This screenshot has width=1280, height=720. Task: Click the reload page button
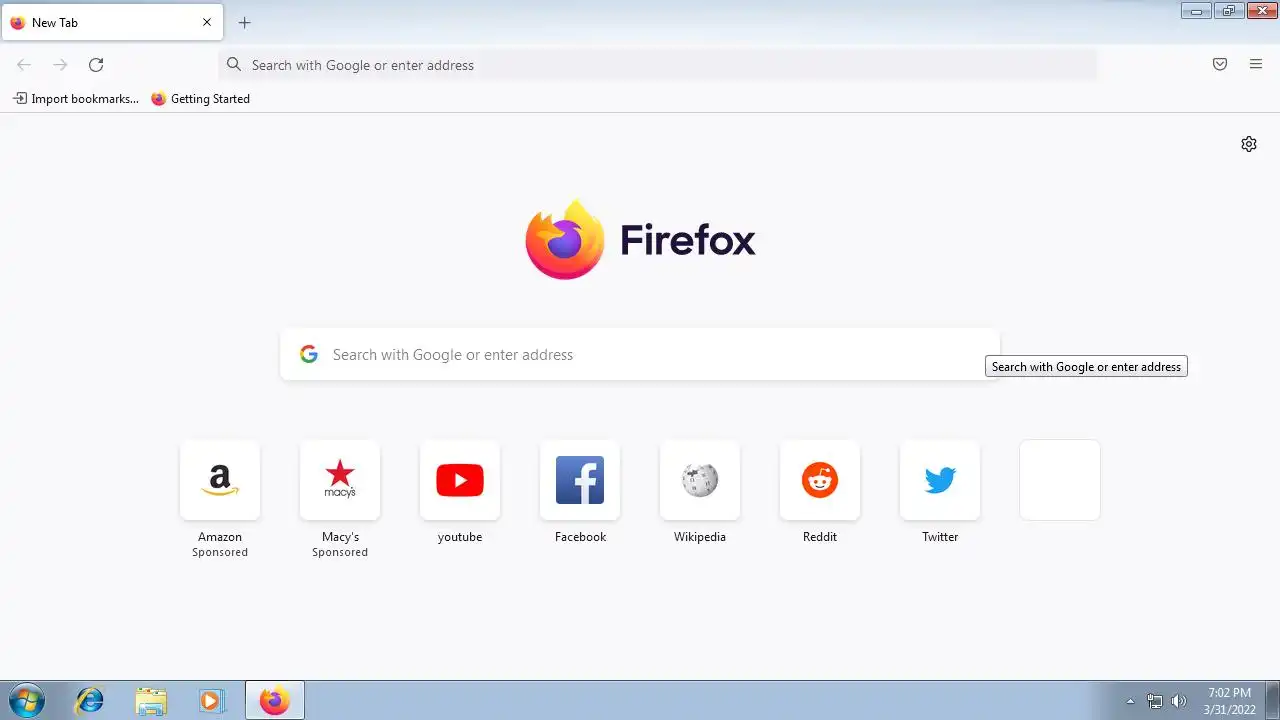click(x=96, y=65)
